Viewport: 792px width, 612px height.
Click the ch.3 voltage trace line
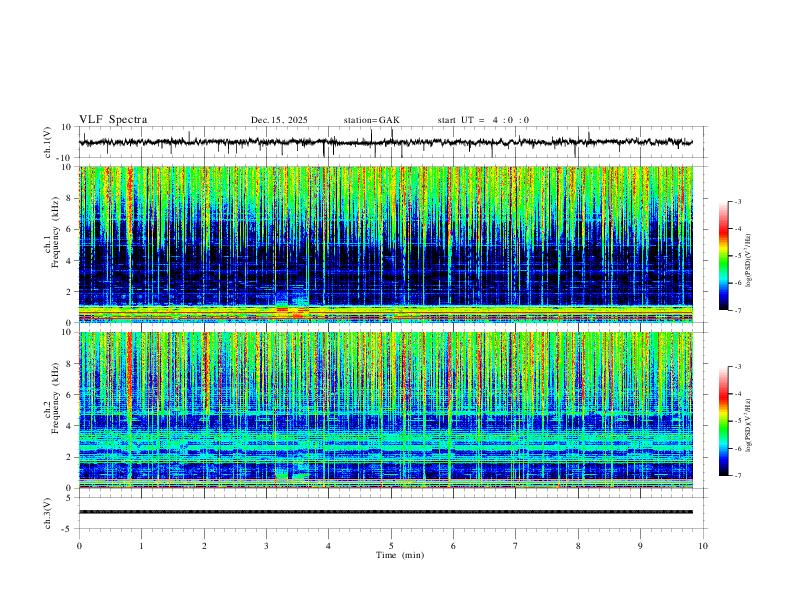click(386, 512)
